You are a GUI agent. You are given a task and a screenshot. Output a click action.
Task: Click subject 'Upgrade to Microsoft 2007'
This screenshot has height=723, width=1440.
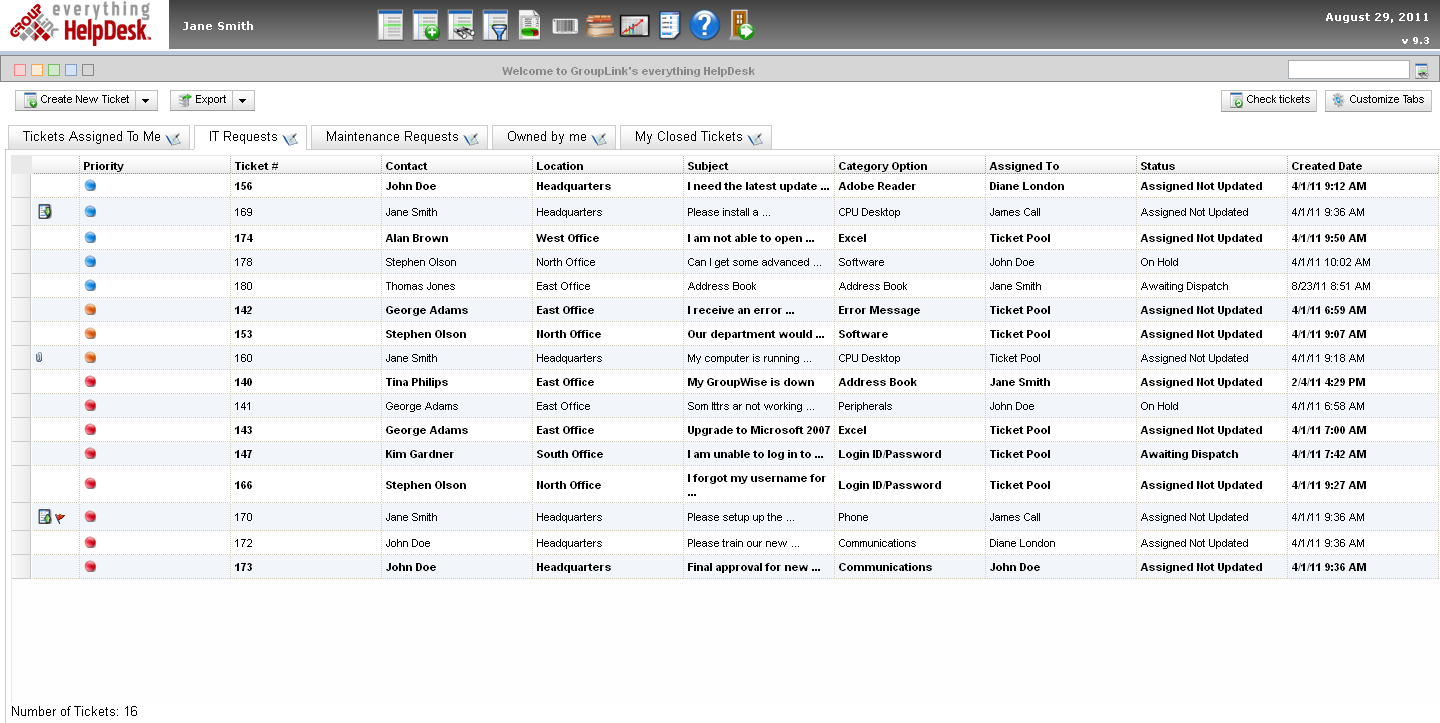(759, 430)
